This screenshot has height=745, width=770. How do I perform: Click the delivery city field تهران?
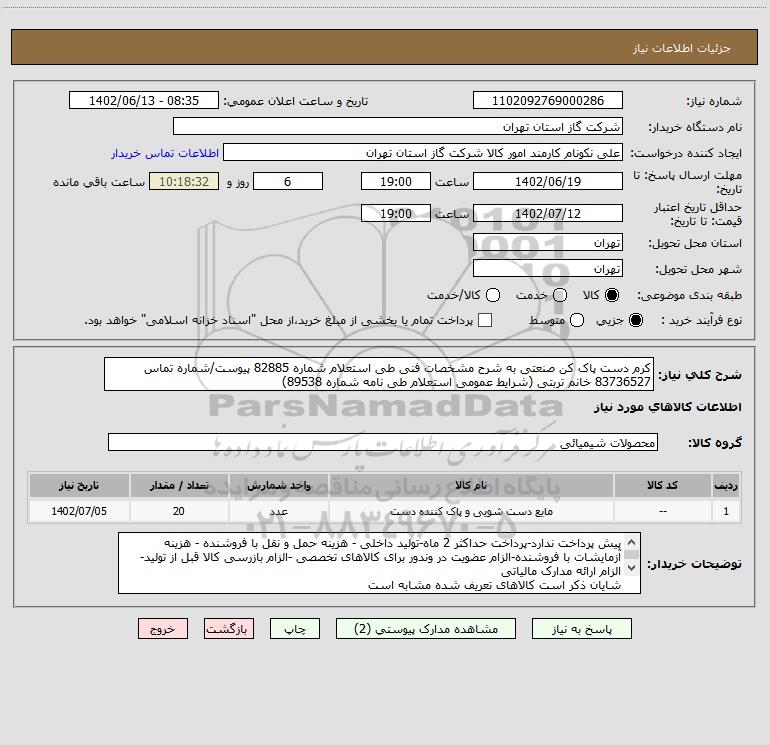click(x=548, y=269)
